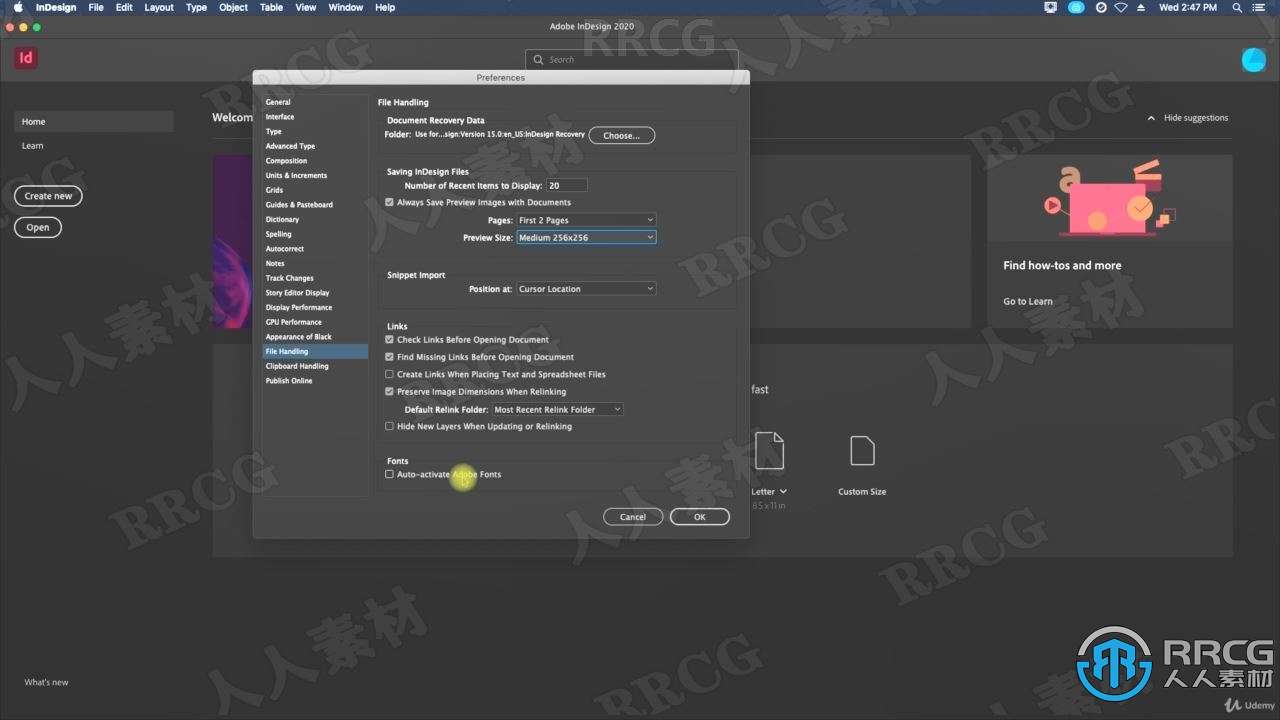
Task: Click the search magnifier icon
Action: [540, 59]
